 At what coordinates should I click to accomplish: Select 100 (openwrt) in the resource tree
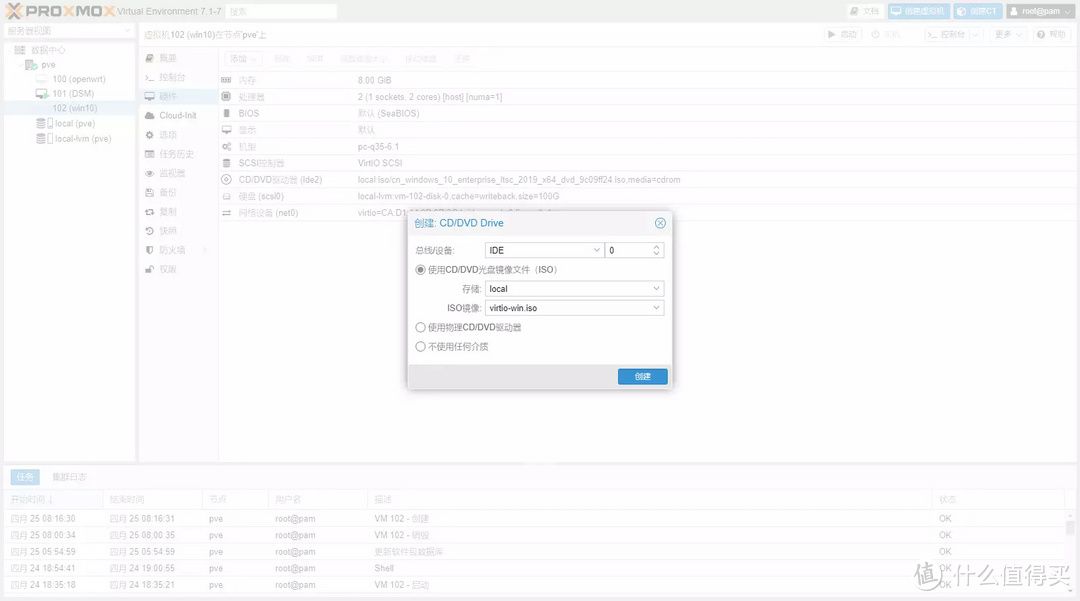coord(79,79)
